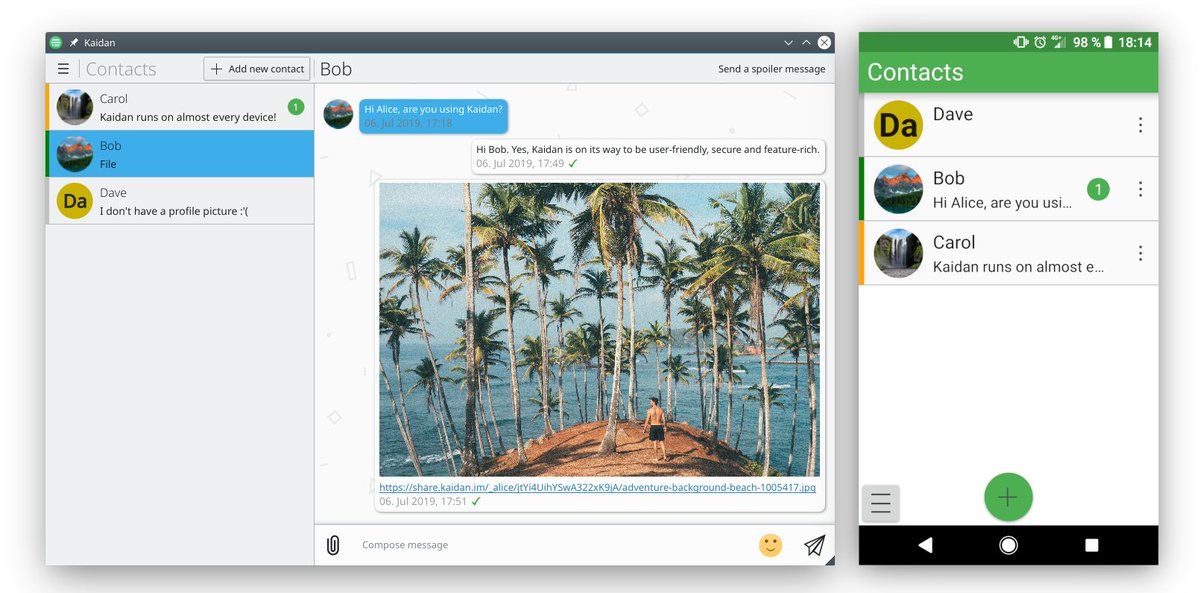
Task: Open the palm tree beach image
Action: point(599,329)
